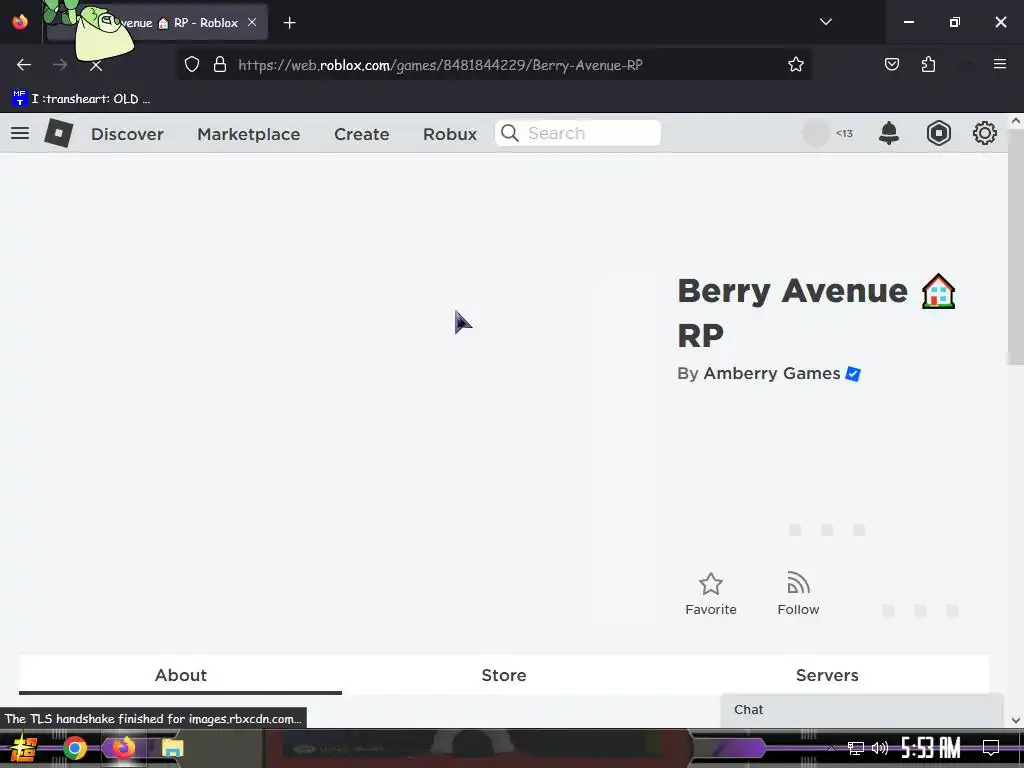Open the settings gear on Roblox

[985, 133]
